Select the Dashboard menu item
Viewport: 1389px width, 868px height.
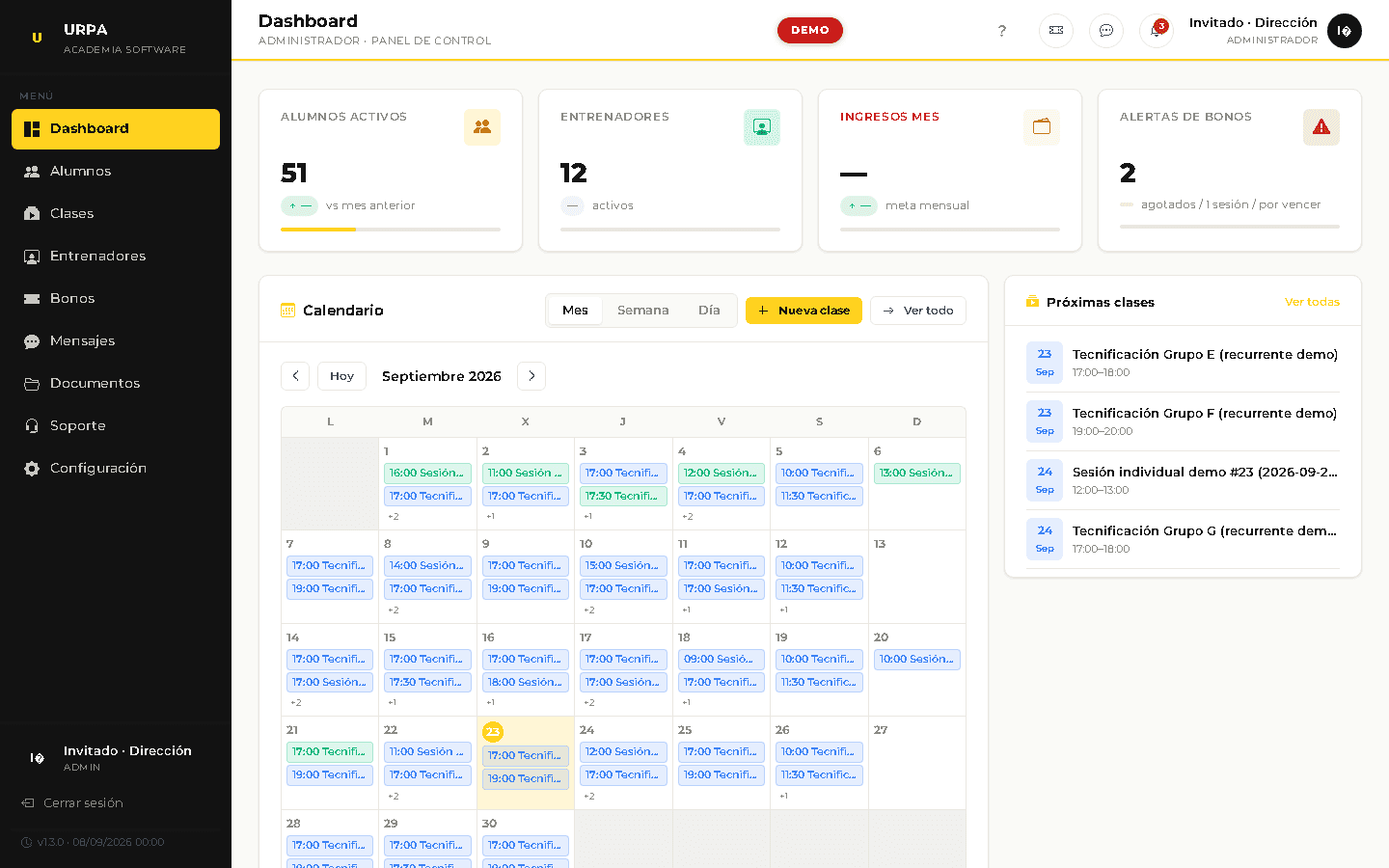coord(116,129)
